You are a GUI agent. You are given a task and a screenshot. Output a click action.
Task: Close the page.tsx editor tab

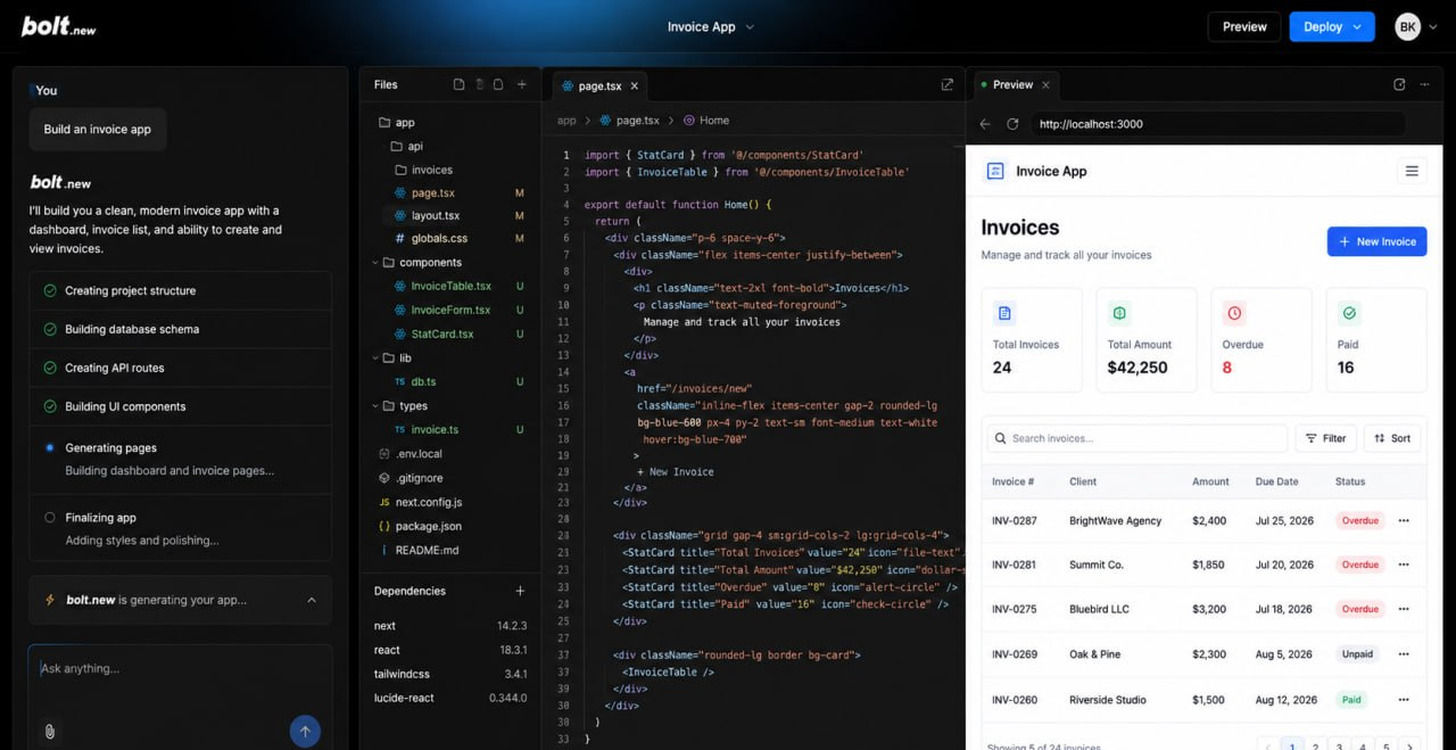pyautogui.click(x=635, y=86)
